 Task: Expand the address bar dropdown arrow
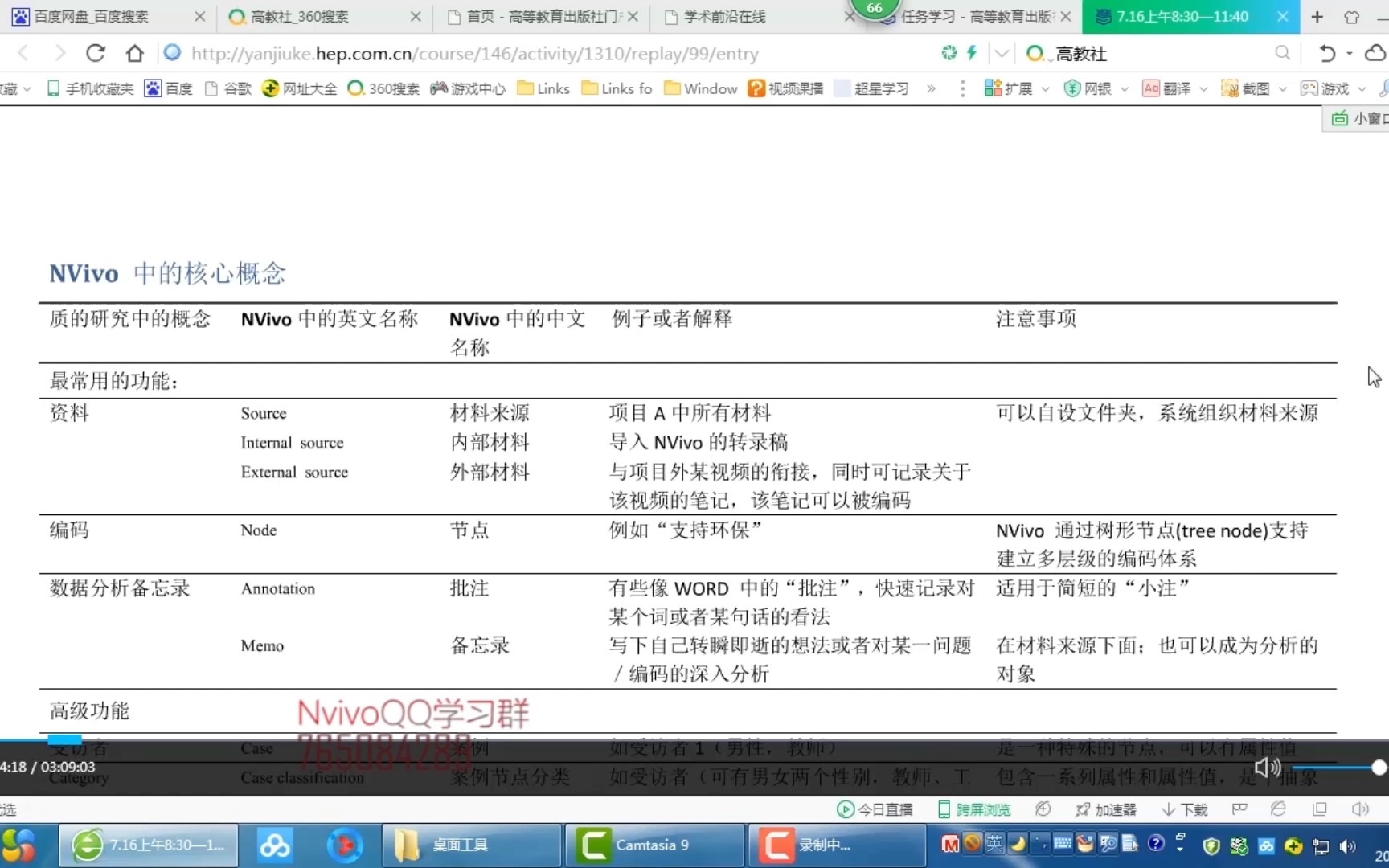[1002, 54]
